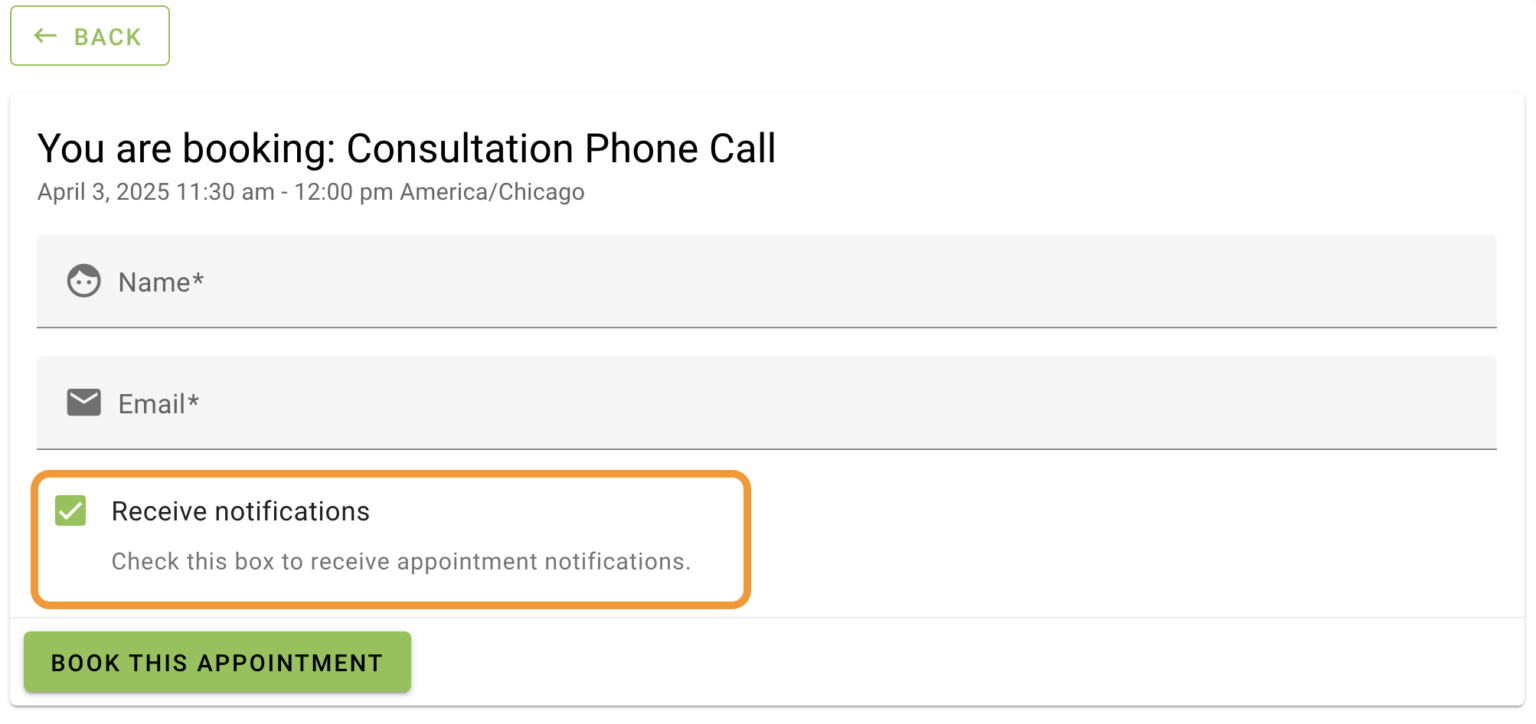Viewport: 1536px width, 724px height.
Task: Select the Receive notifications label text
Action: pos(240,511)
